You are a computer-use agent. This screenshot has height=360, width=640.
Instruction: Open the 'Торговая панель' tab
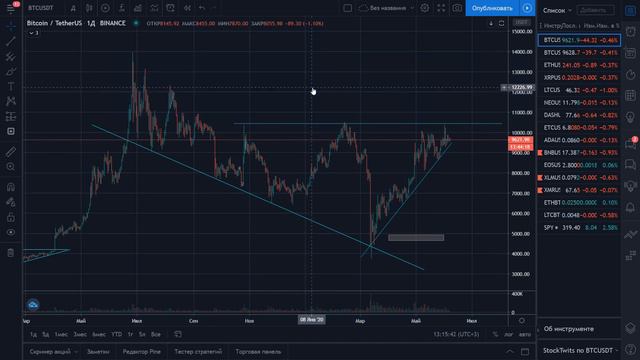[x=258, y=351]
